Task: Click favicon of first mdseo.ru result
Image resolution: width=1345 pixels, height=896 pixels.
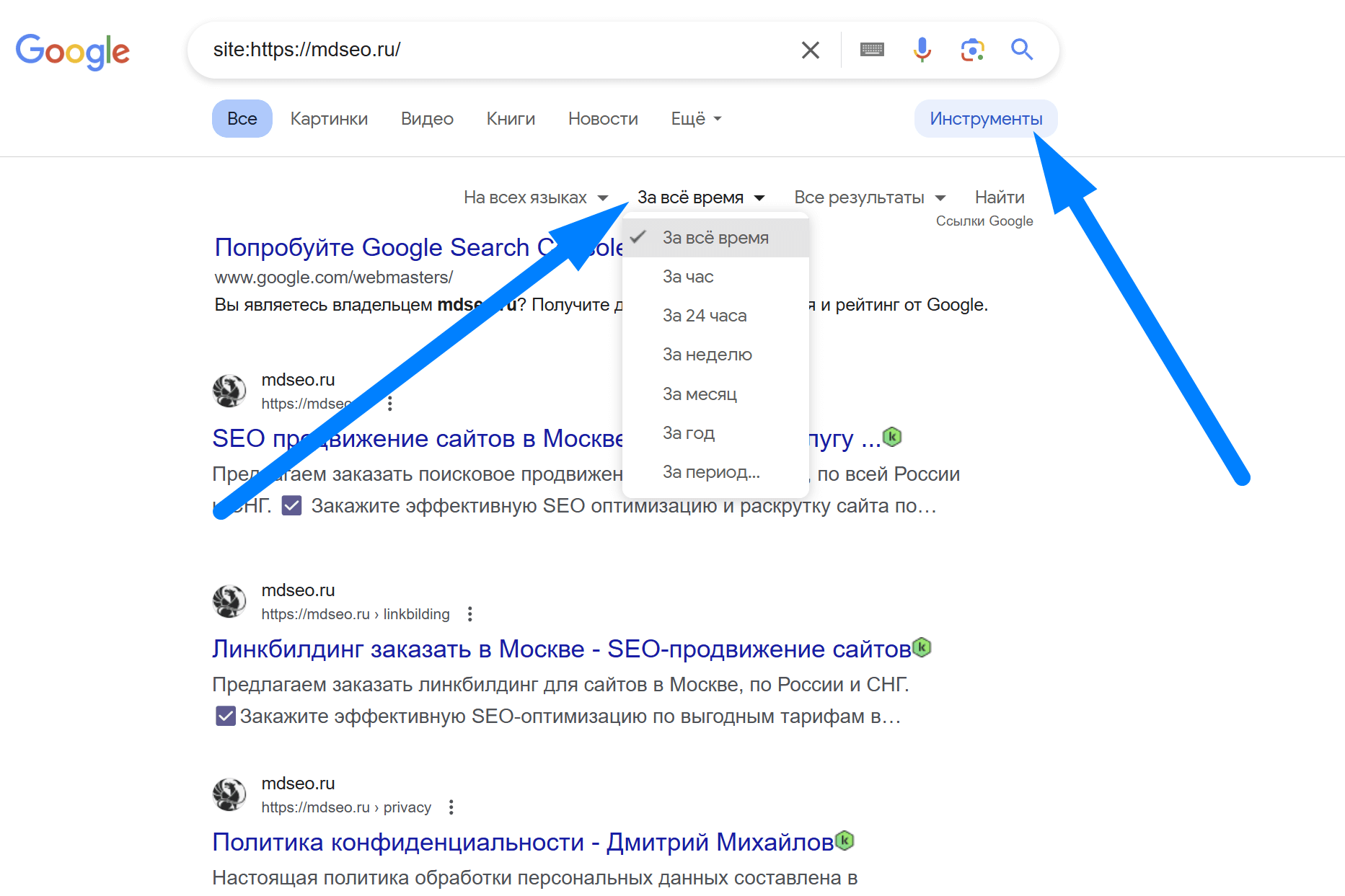Action: (229, 391)
